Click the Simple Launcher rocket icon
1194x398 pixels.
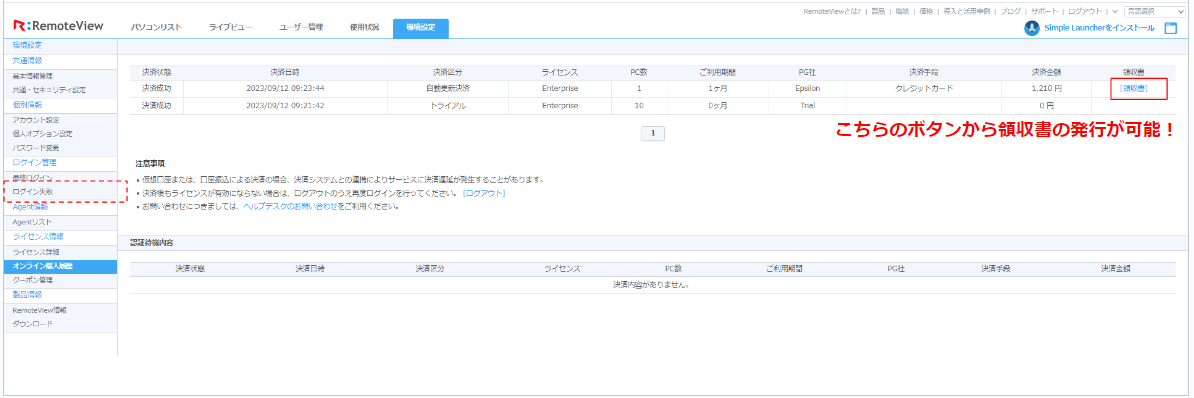(x=1032, y=28)
